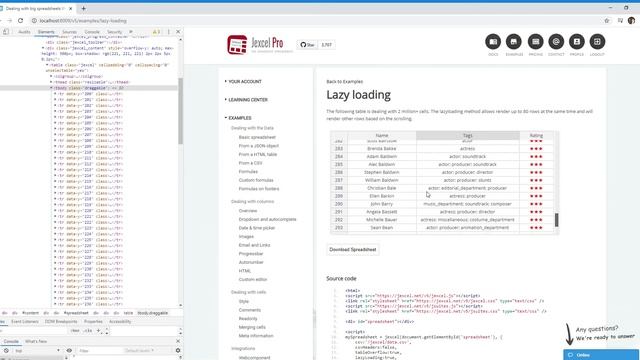Open the Dropdown and autocomplete link
The width and height of the screenshot is (640, 360).
coord(267,220)
